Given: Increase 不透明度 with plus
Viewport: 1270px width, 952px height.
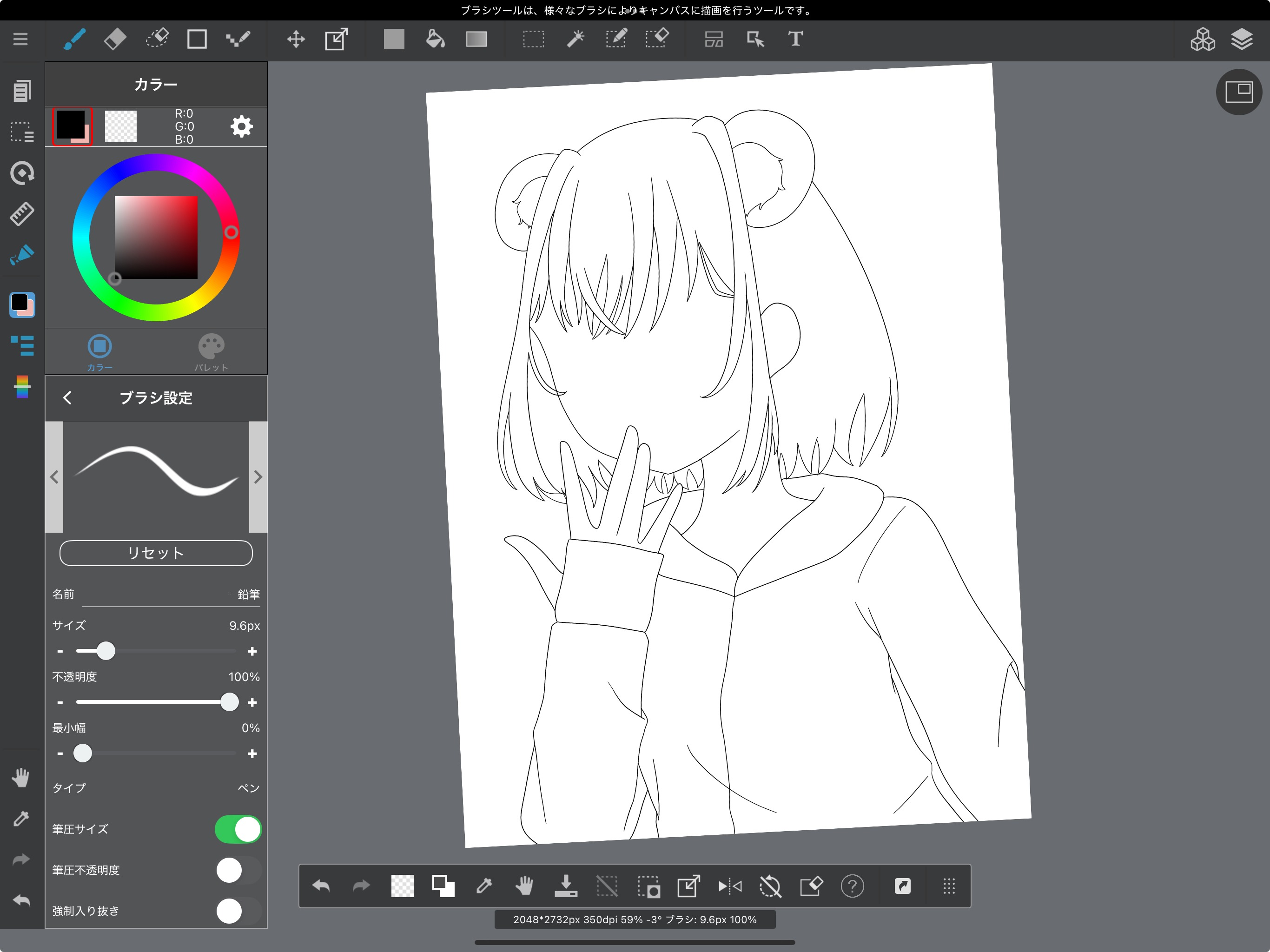Looking at the screenshot, I should (x=252, y=702).
